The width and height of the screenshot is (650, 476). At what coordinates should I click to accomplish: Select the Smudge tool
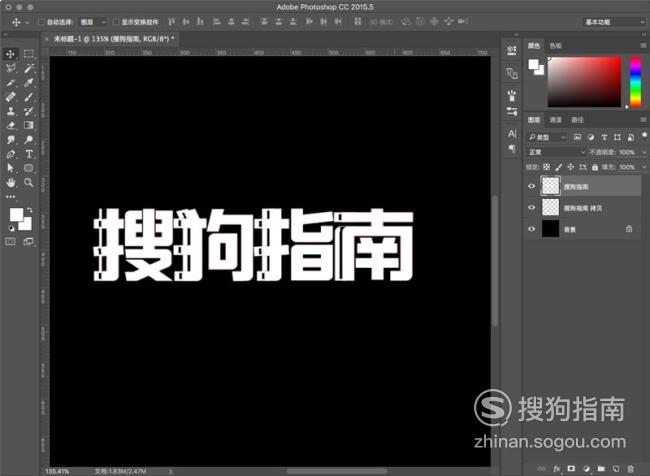tap(10, 140)
